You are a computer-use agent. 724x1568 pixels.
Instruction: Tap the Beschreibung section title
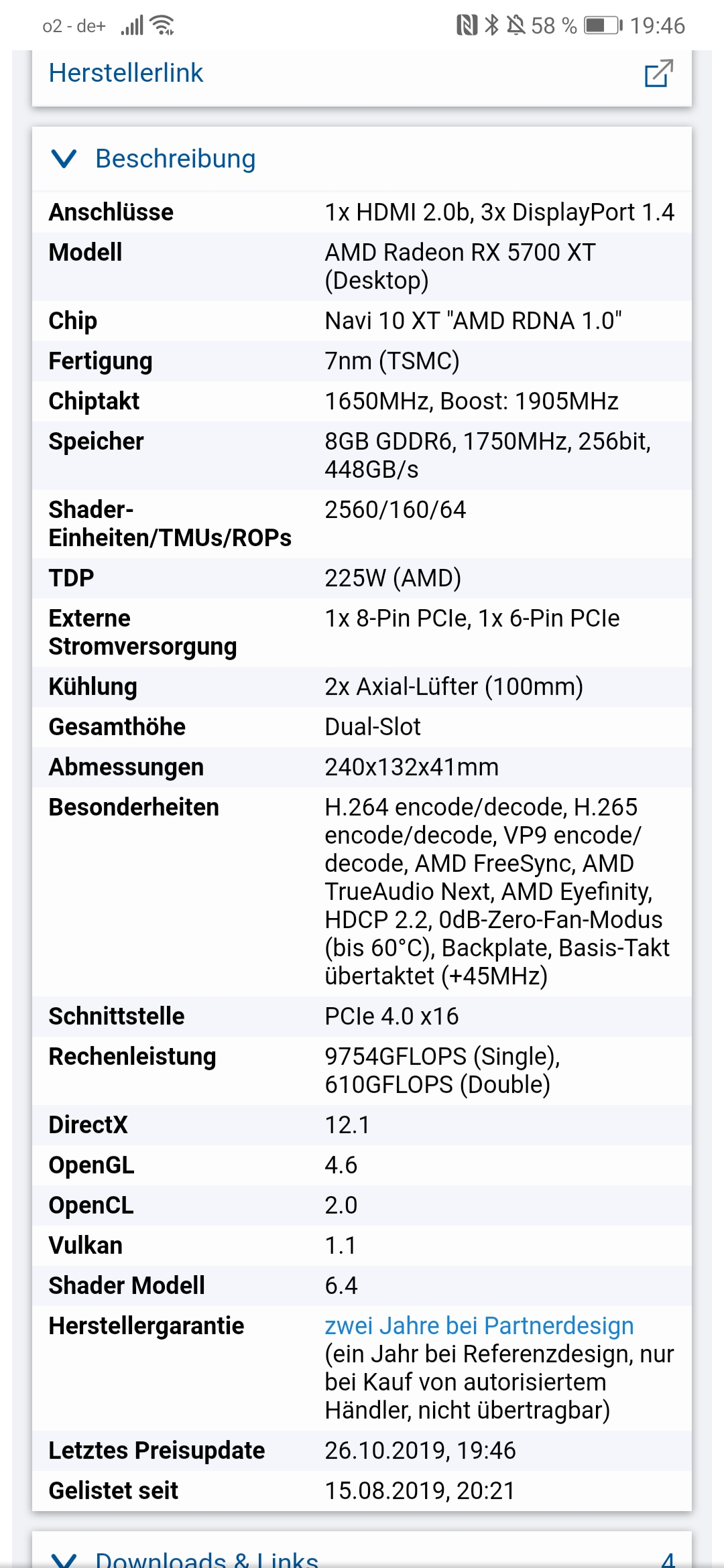pos(176,159)
